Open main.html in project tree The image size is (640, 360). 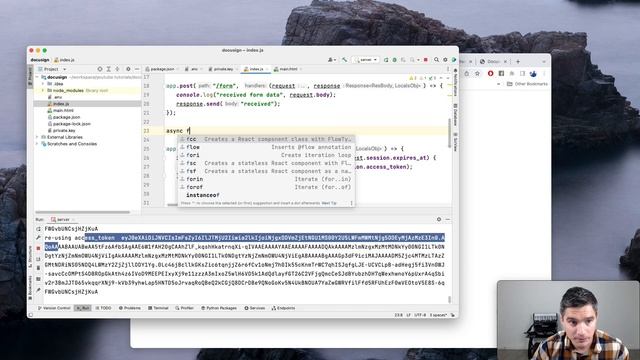pyautogui.click(x=63, y=111)
